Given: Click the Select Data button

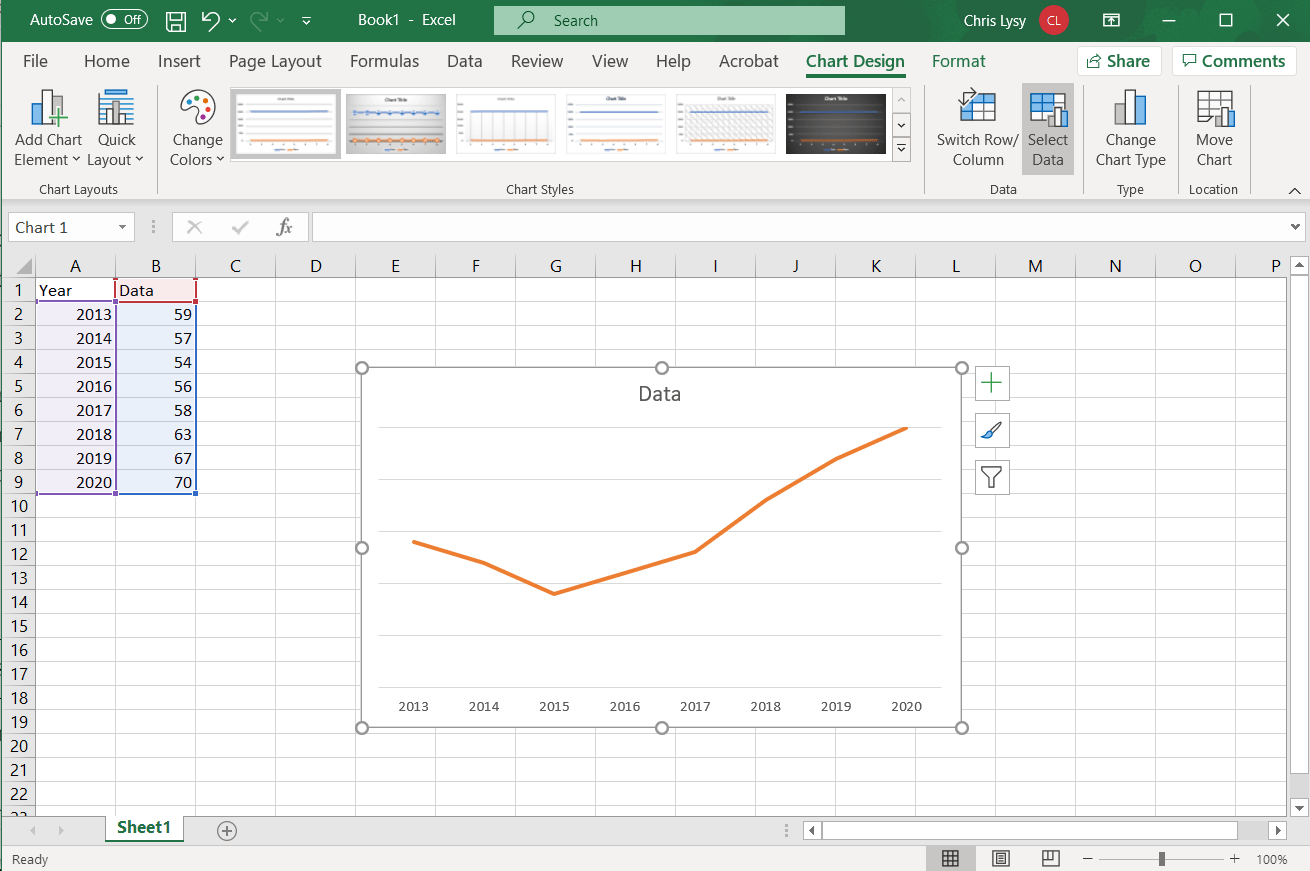Looking at the screenshot, I should 1048,128.
